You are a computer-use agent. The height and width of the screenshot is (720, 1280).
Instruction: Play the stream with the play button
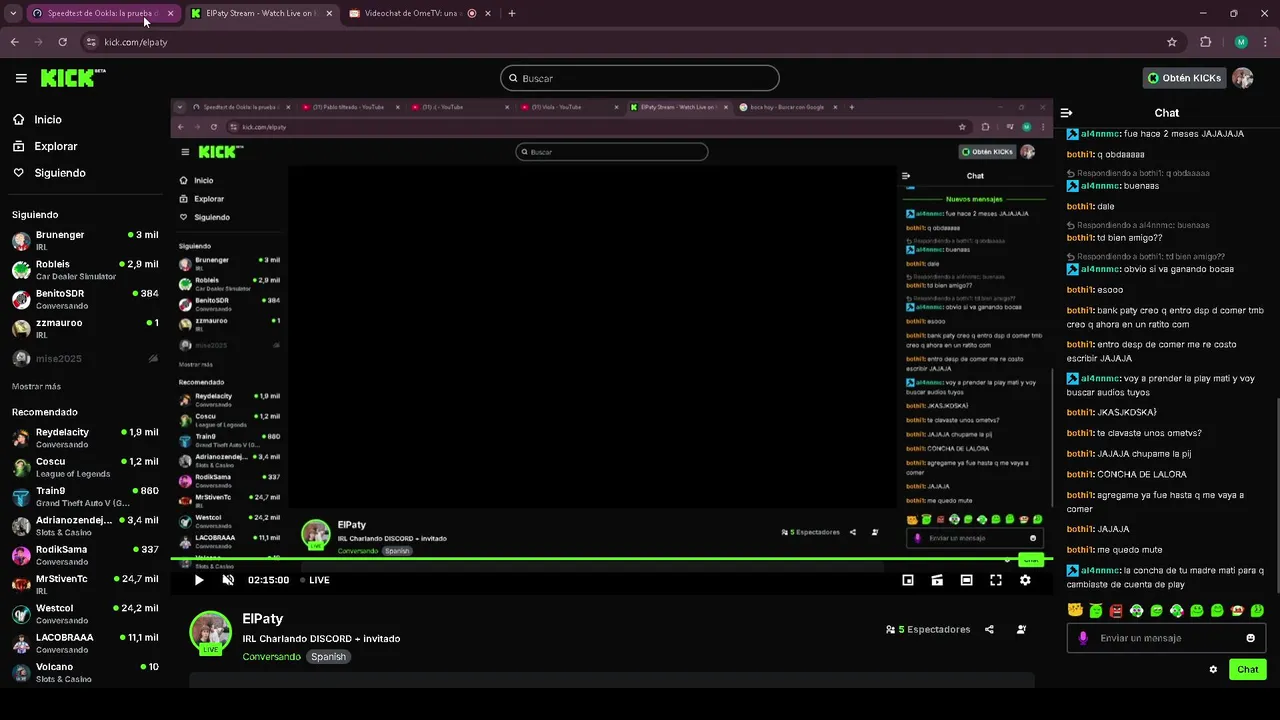(x=199, y=580)
